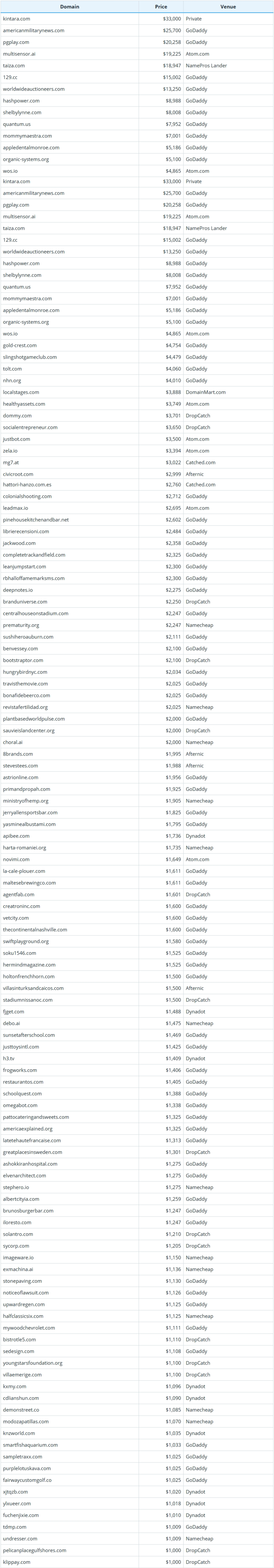The height and width of the screenshot is (1568, 274).
Task: Select the deepnotes.io domain row
Action: point(137,590)
